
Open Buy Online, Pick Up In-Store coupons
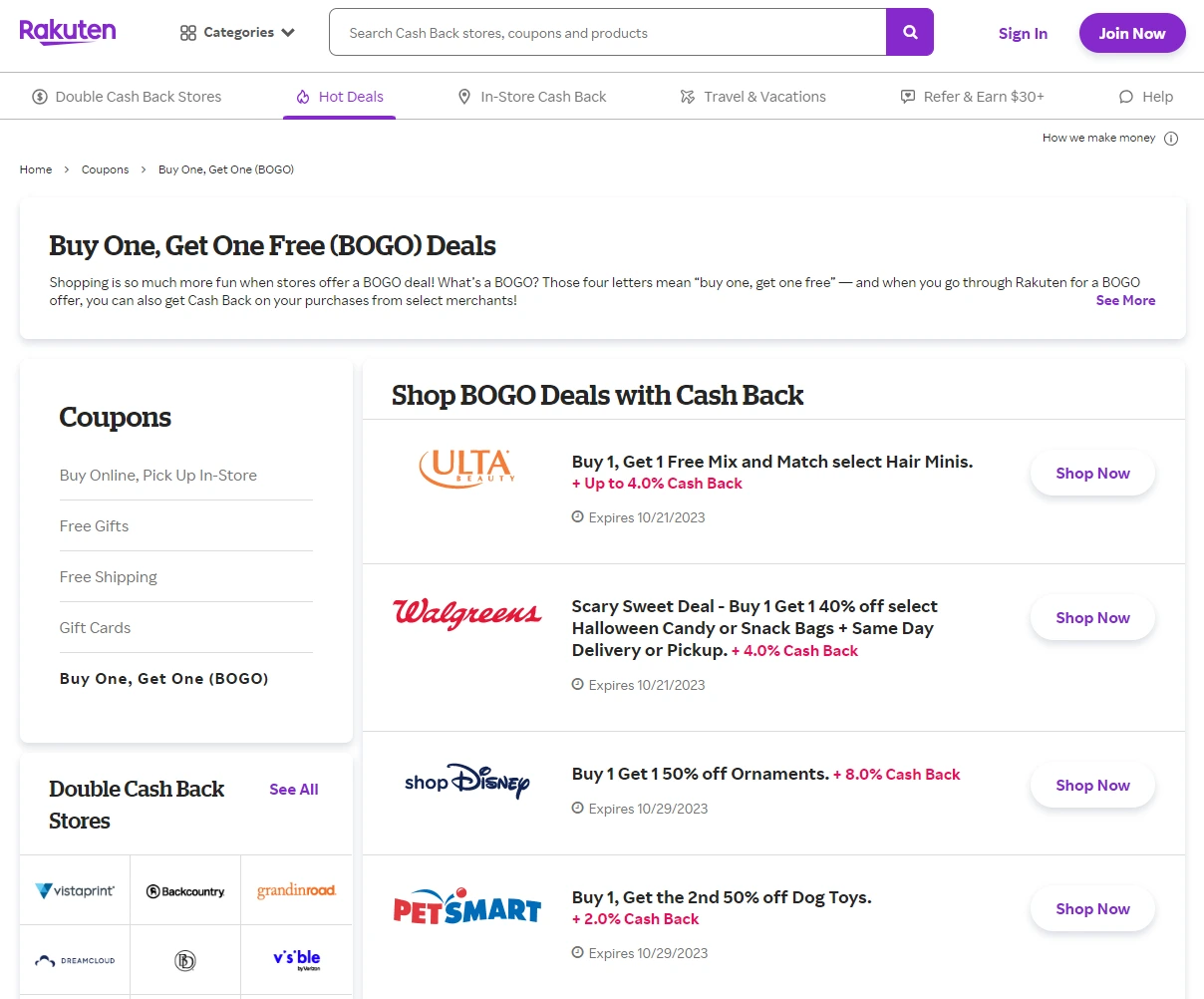pyautogui.click(x=158, y=476)
